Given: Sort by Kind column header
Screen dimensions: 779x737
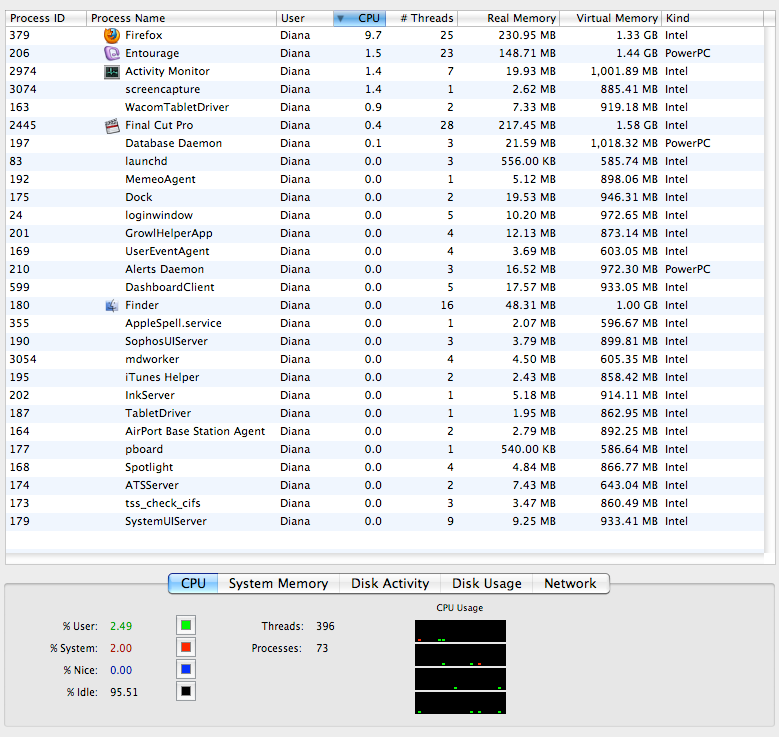Looking at the screenshot, I should coord(712,18).
